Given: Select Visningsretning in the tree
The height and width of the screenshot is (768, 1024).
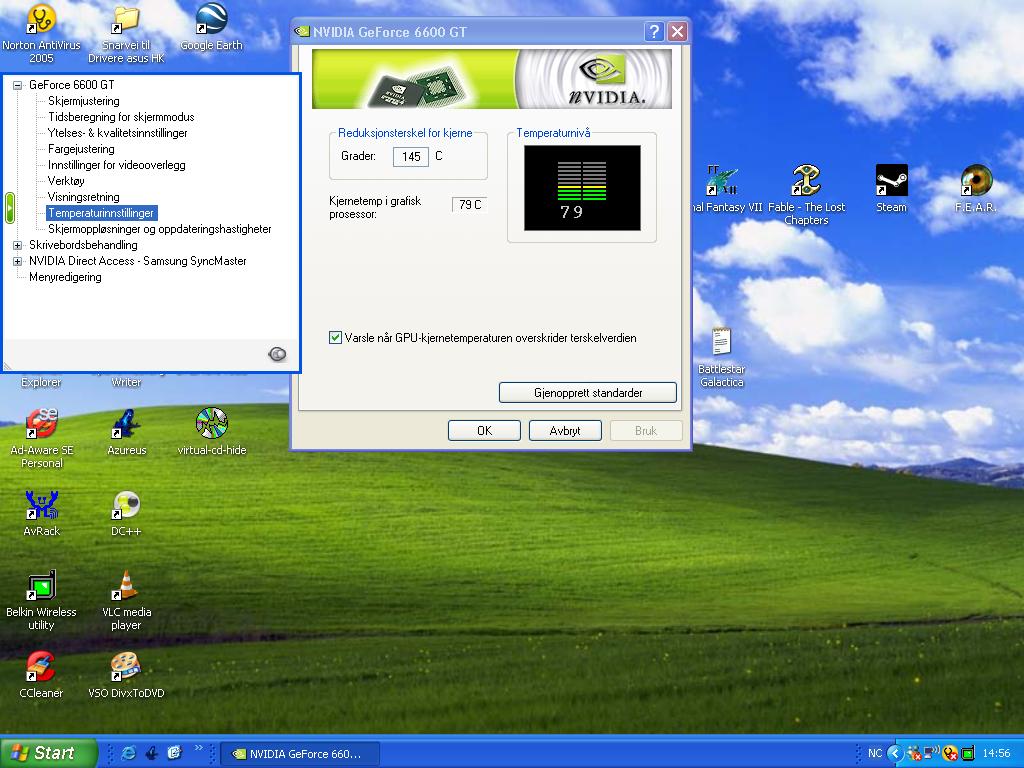Looking at the screenshot, I should [84, 197].
